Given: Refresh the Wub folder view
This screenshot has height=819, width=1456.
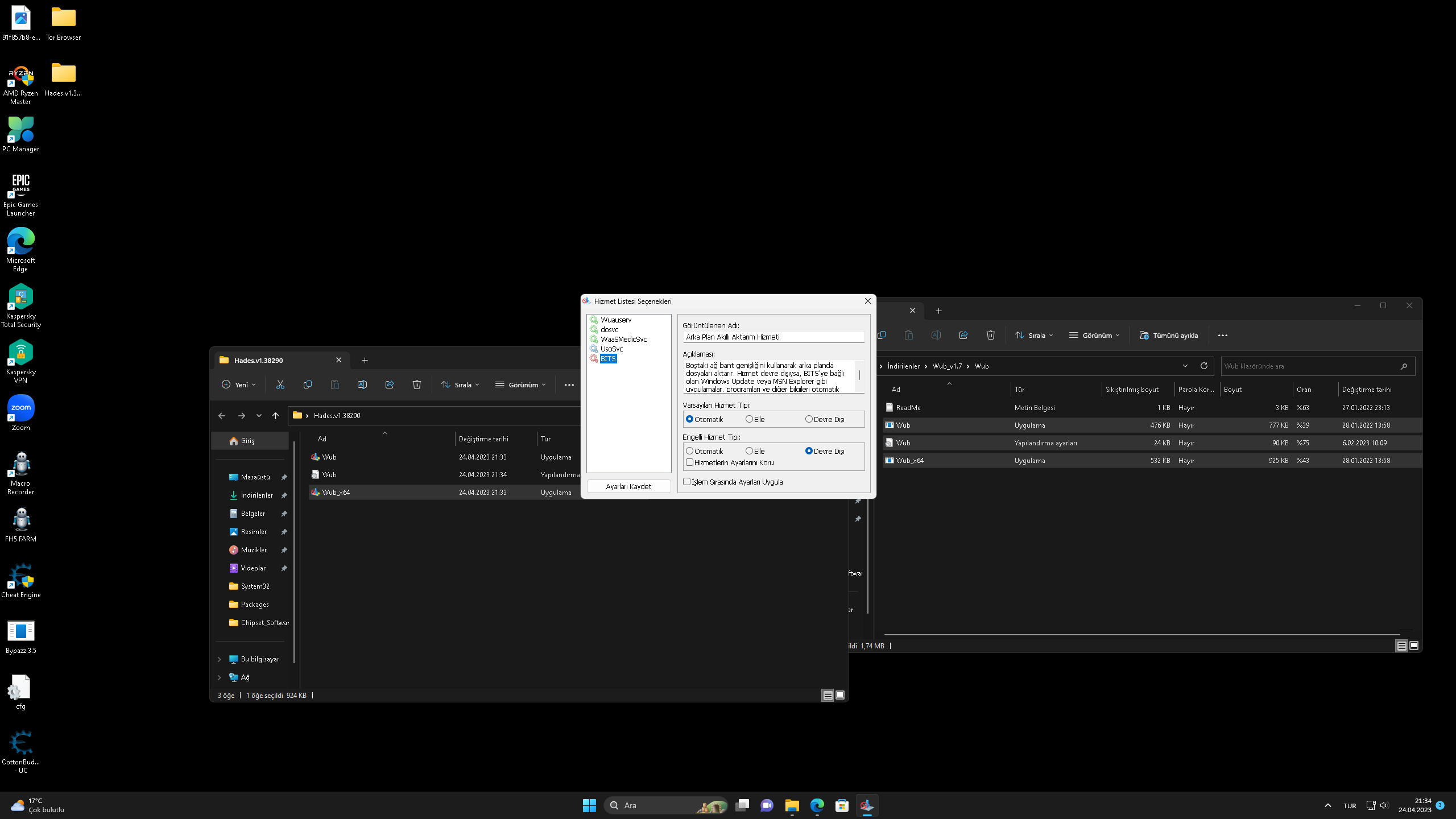Looking at the screenshot, I should click(1203, 366).
